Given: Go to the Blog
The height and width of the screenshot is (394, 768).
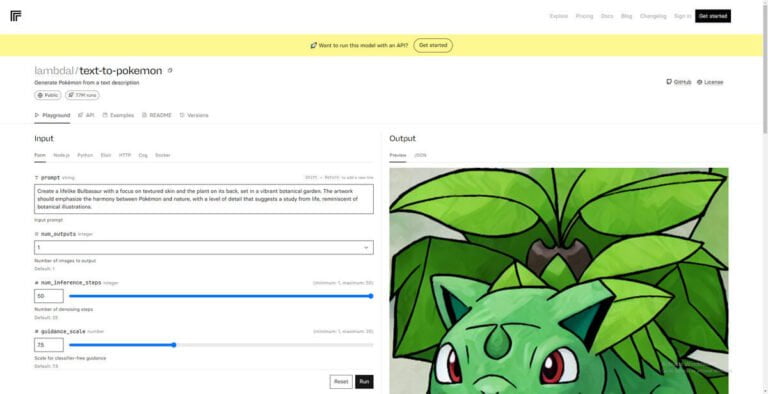Looking at the screenshot, I should [626, 16].
